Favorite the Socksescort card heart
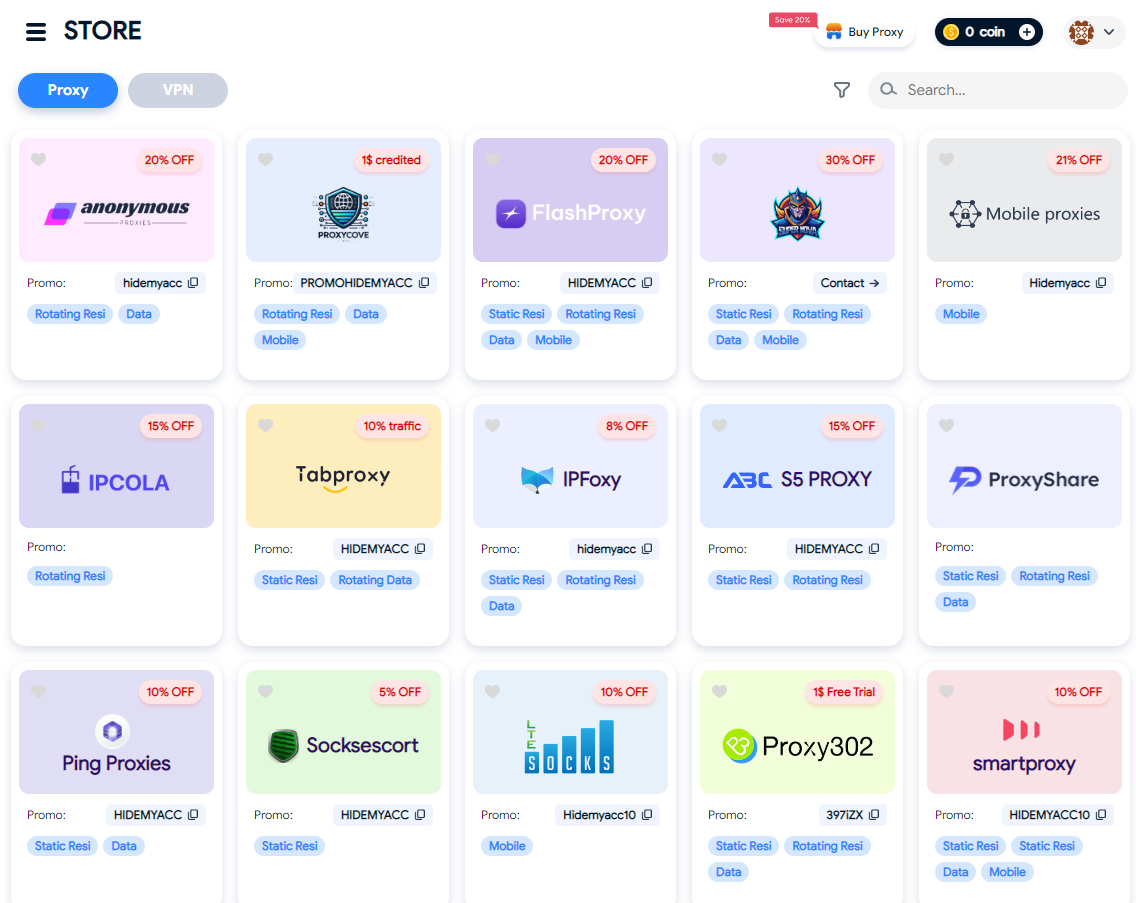Image resolution: width=1136 pixels, height=903 pixels. point(265,691)
